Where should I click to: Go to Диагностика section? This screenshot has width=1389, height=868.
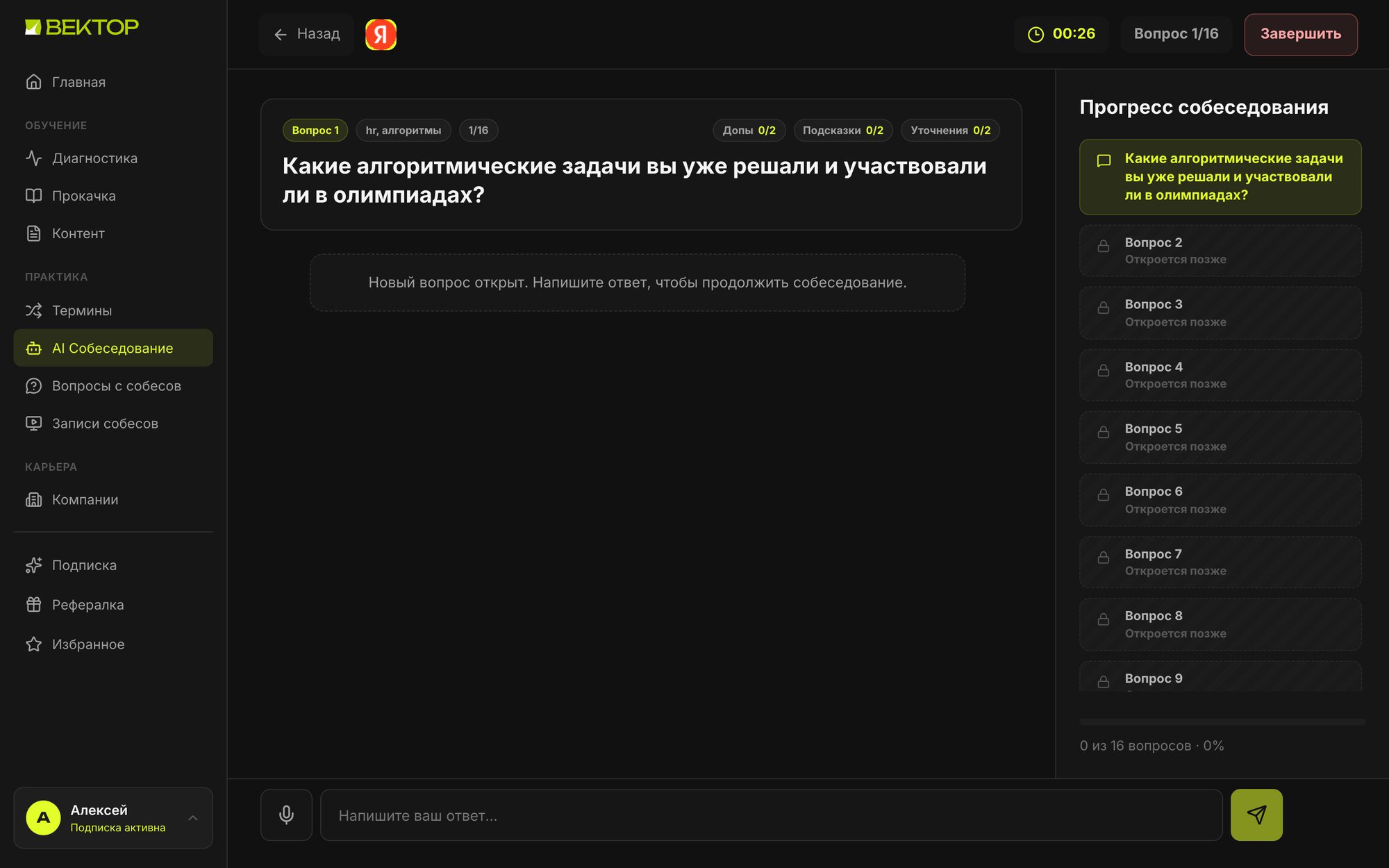(113, 158)
